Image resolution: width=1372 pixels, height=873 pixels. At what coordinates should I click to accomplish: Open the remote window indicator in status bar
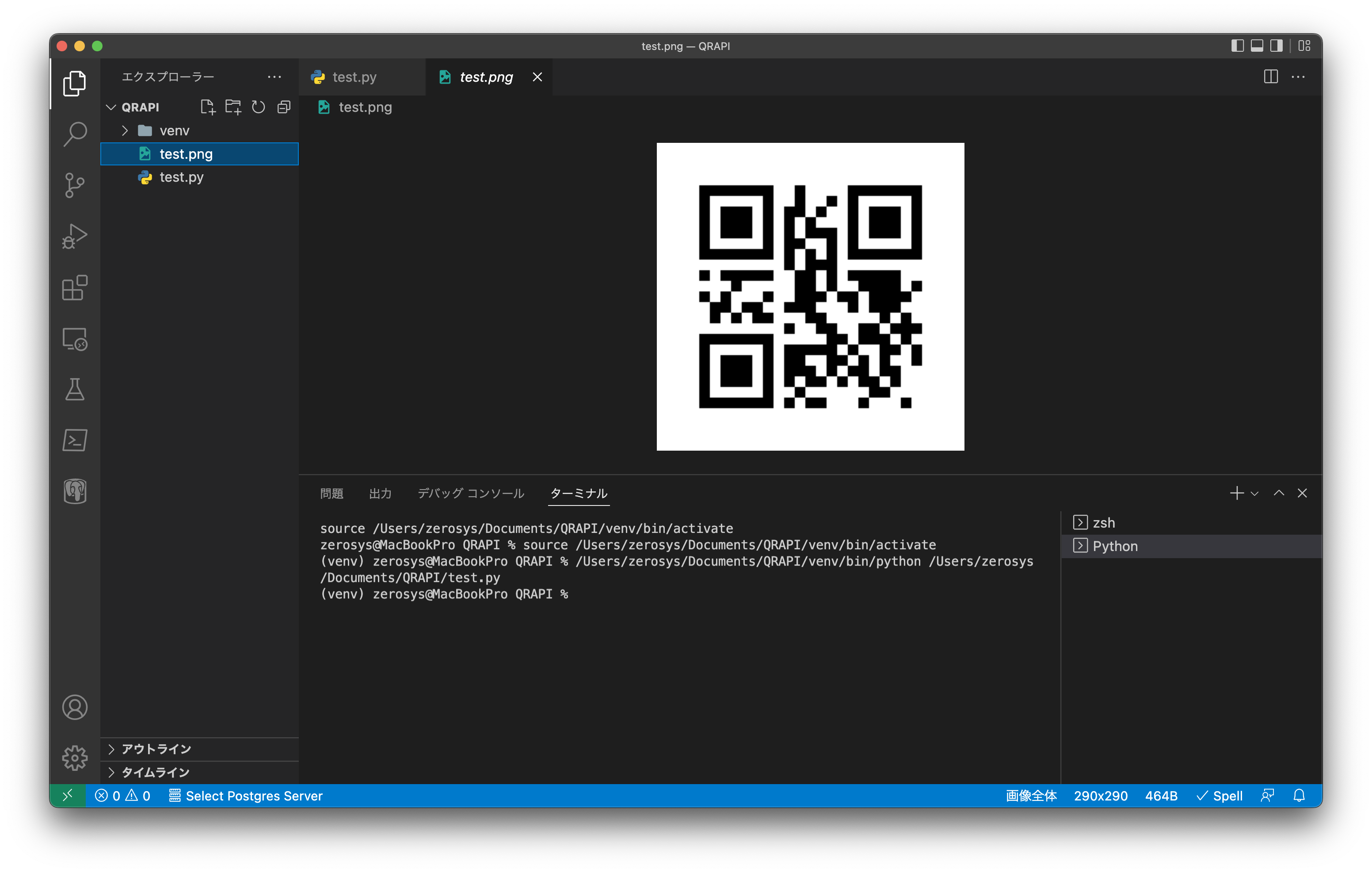click(67, 796)
